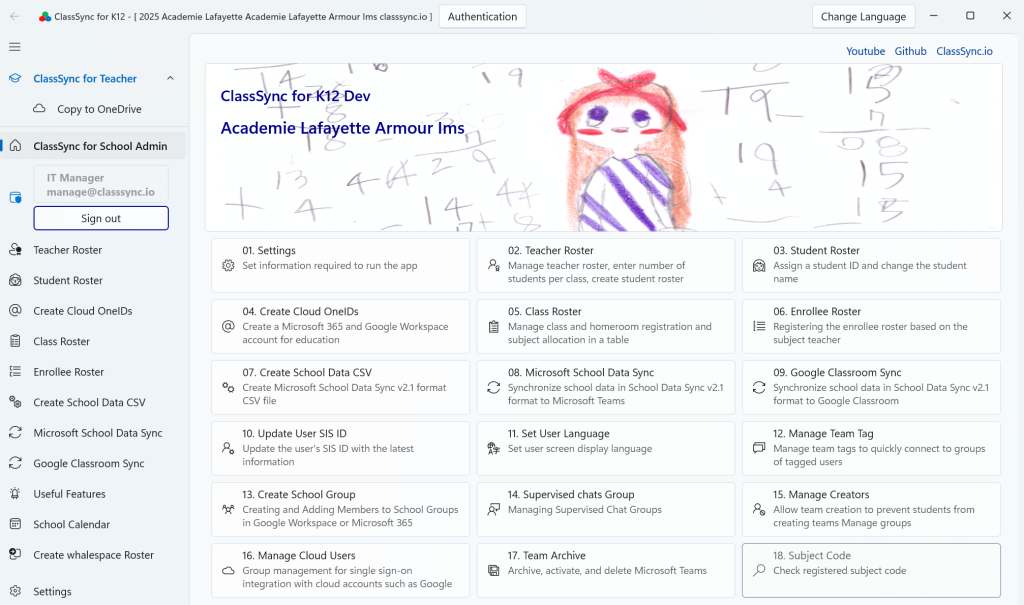This screenshot has height=605, width=1024.
Task: Click the clipboard icon on 05. Class Roster card
Action: [x=494, y=327]
